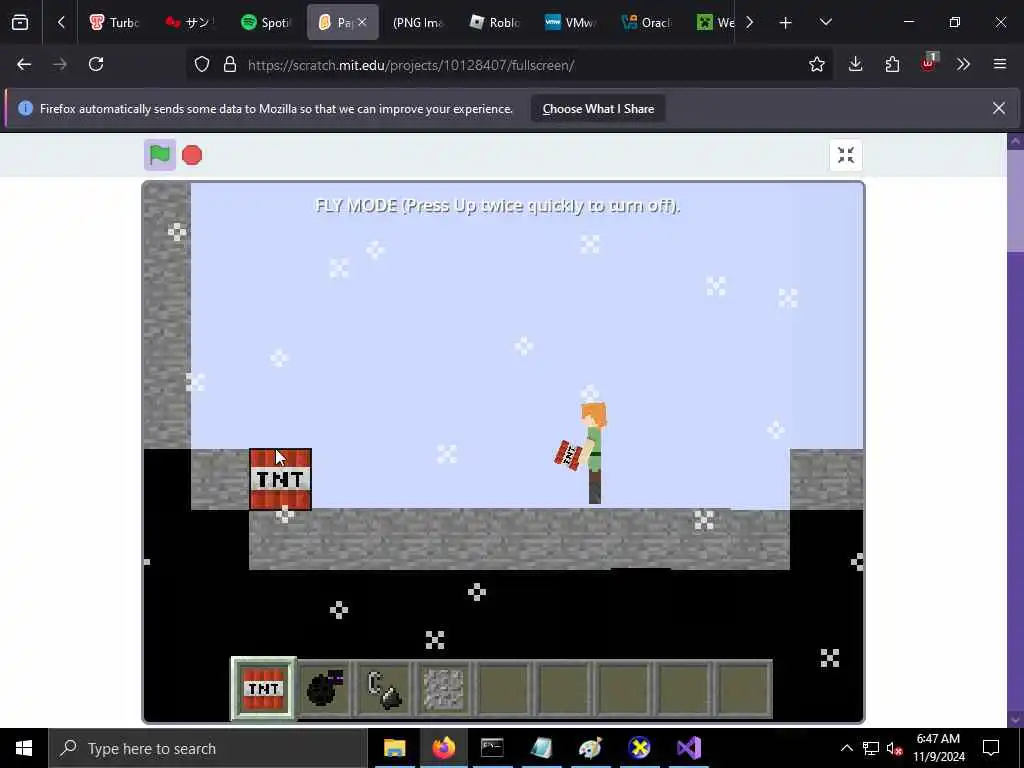Viewport: 1024px width, 768px height.
Task: Open the Windows Start menu
Action: [x=24, y=748]
